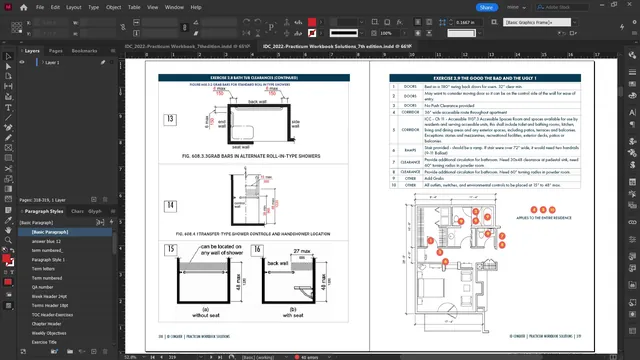Viewport: 640px width, 360px height.
Task: Open the Object menu
Action: pos(113,7)
